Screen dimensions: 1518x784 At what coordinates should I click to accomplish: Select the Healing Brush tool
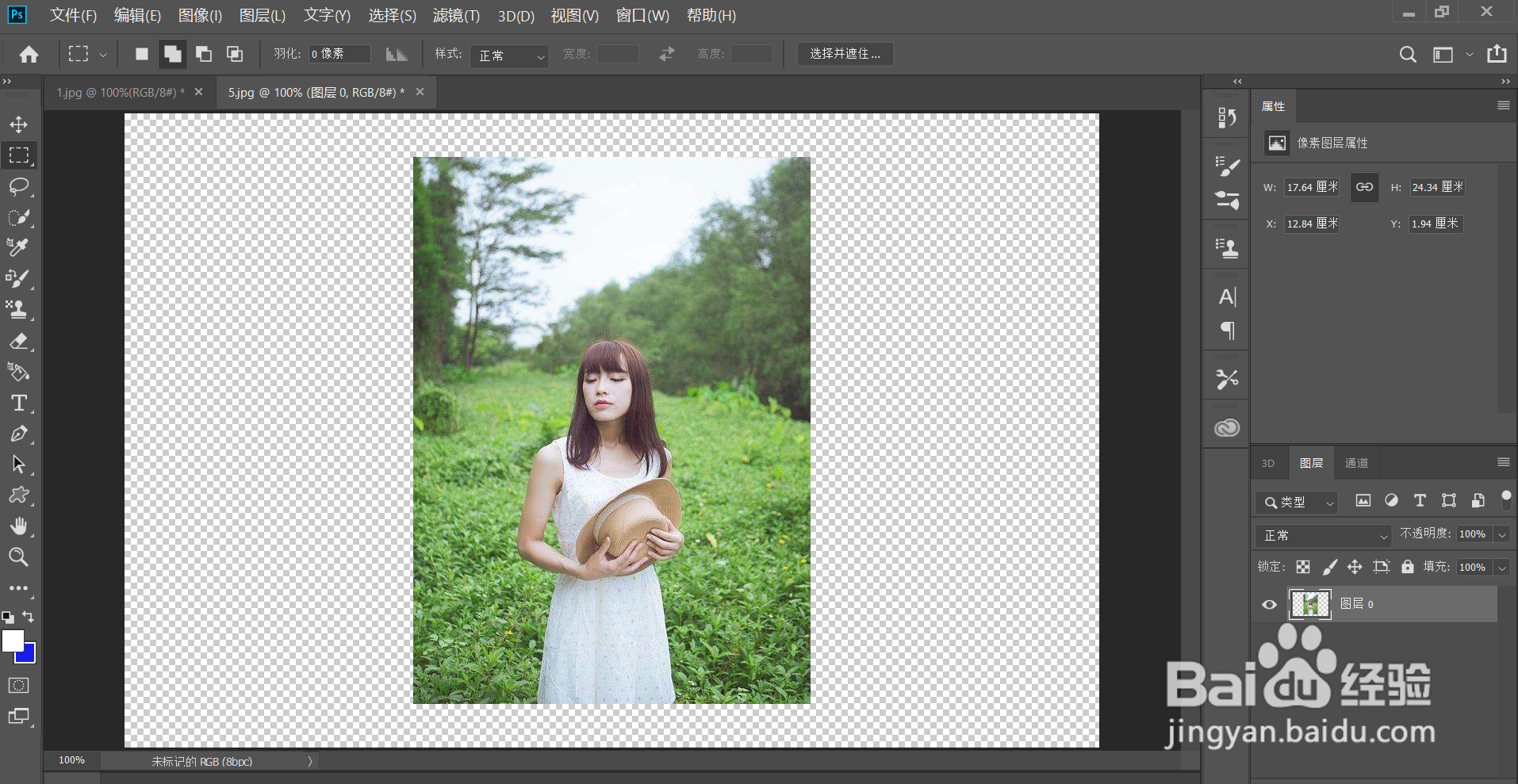pyautogui.click(x=18, y=278)
